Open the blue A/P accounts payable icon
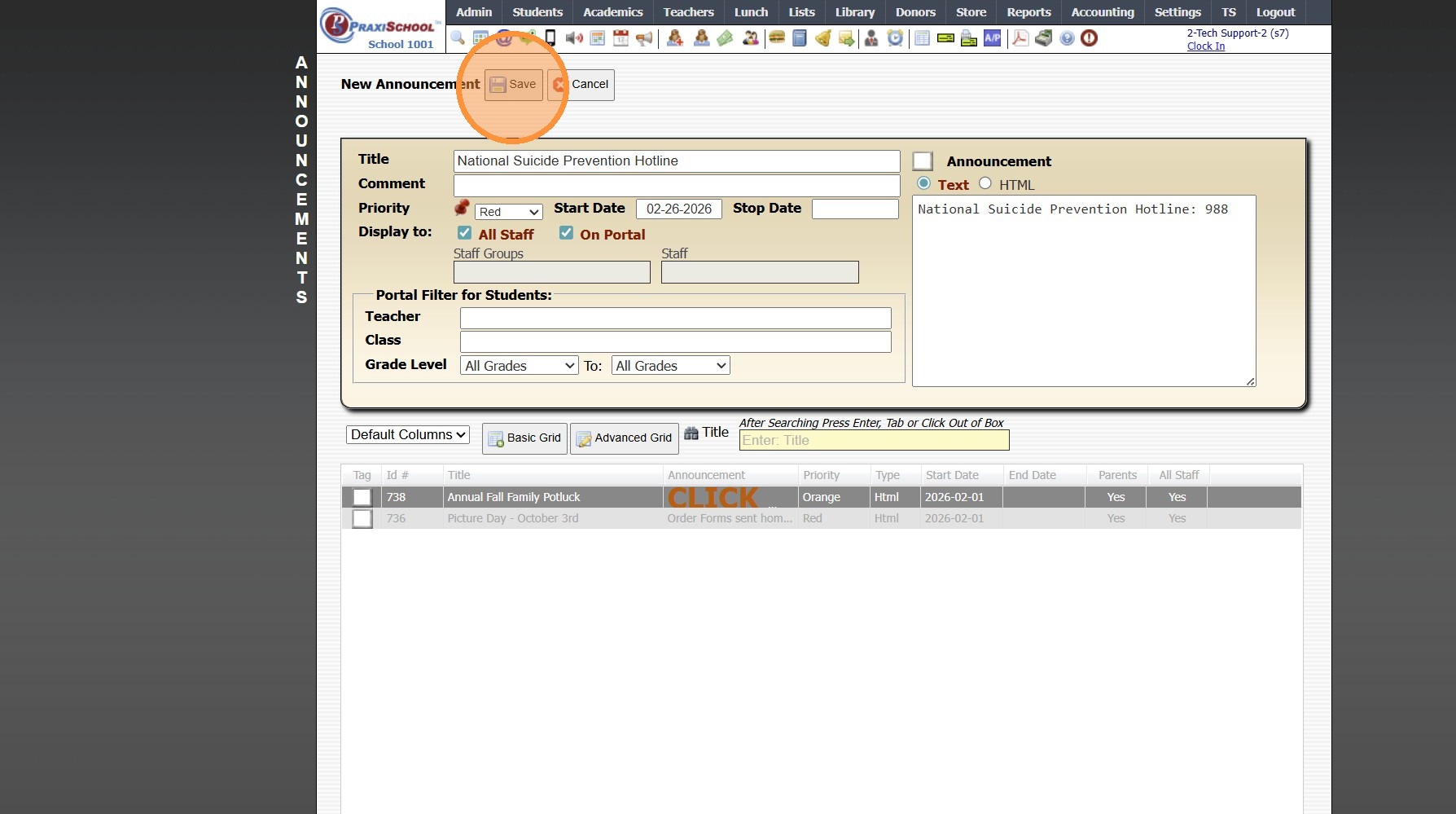This screenshot has width=1456, height=814. [993, 37]
